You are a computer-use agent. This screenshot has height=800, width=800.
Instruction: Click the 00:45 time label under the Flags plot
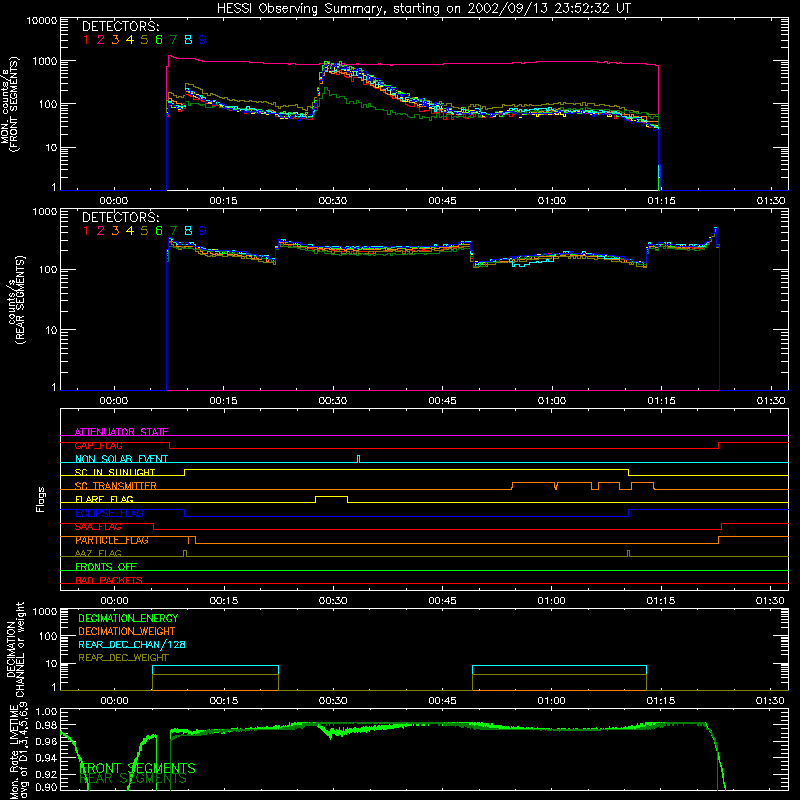(442, 601)
